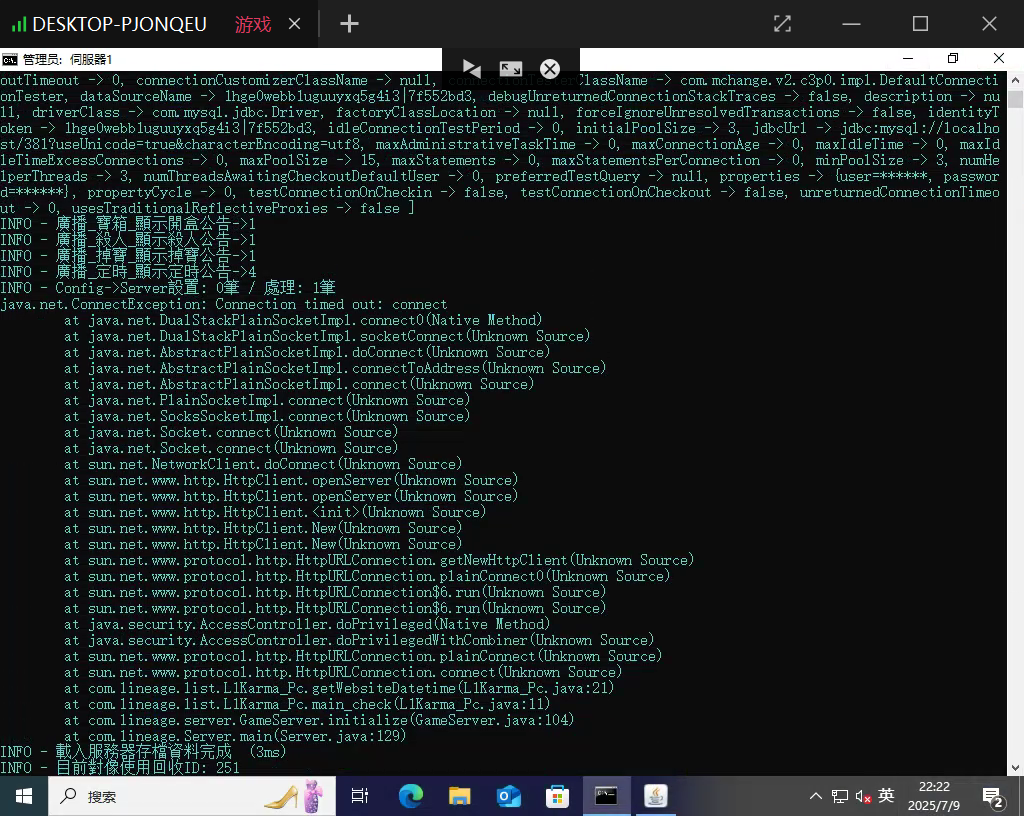
Task: Open the notification center with 2 alerts
Action: click(x=993, y=797)
